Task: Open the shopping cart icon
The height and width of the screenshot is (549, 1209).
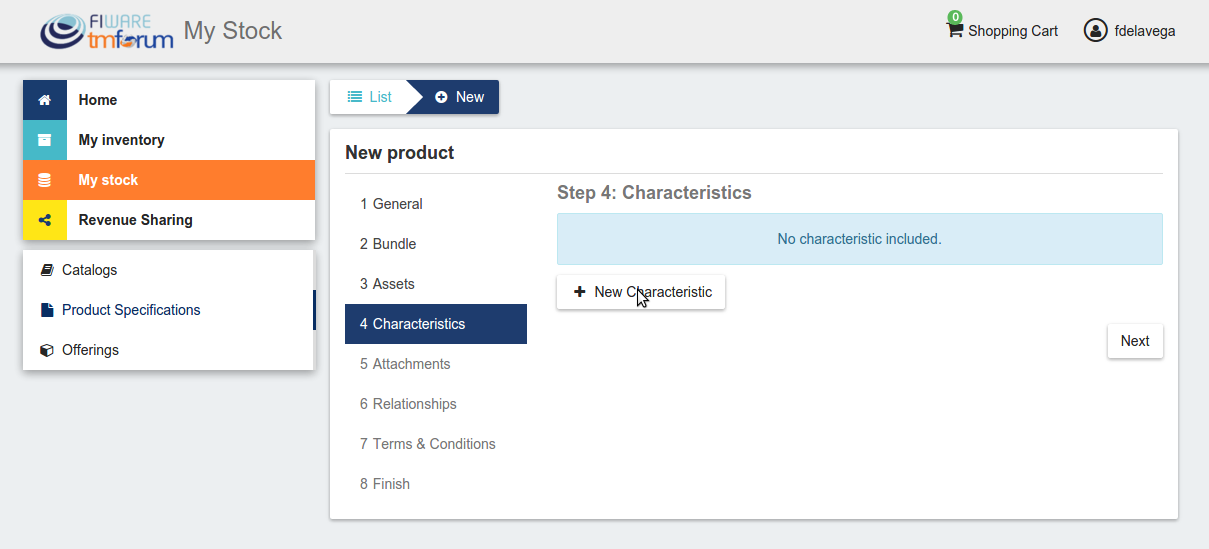Action: pyautogui.click(x=955, y=30)
